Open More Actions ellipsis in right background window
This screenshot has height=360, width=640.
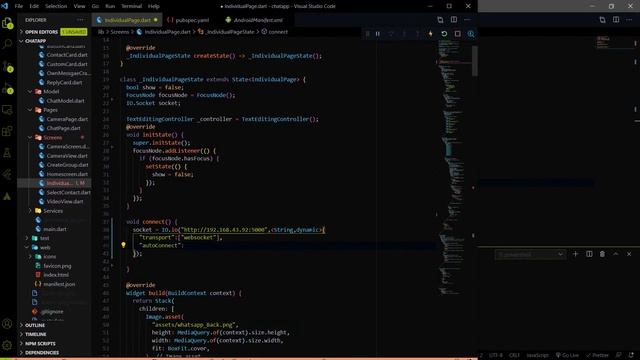click(x=629, y=20)
